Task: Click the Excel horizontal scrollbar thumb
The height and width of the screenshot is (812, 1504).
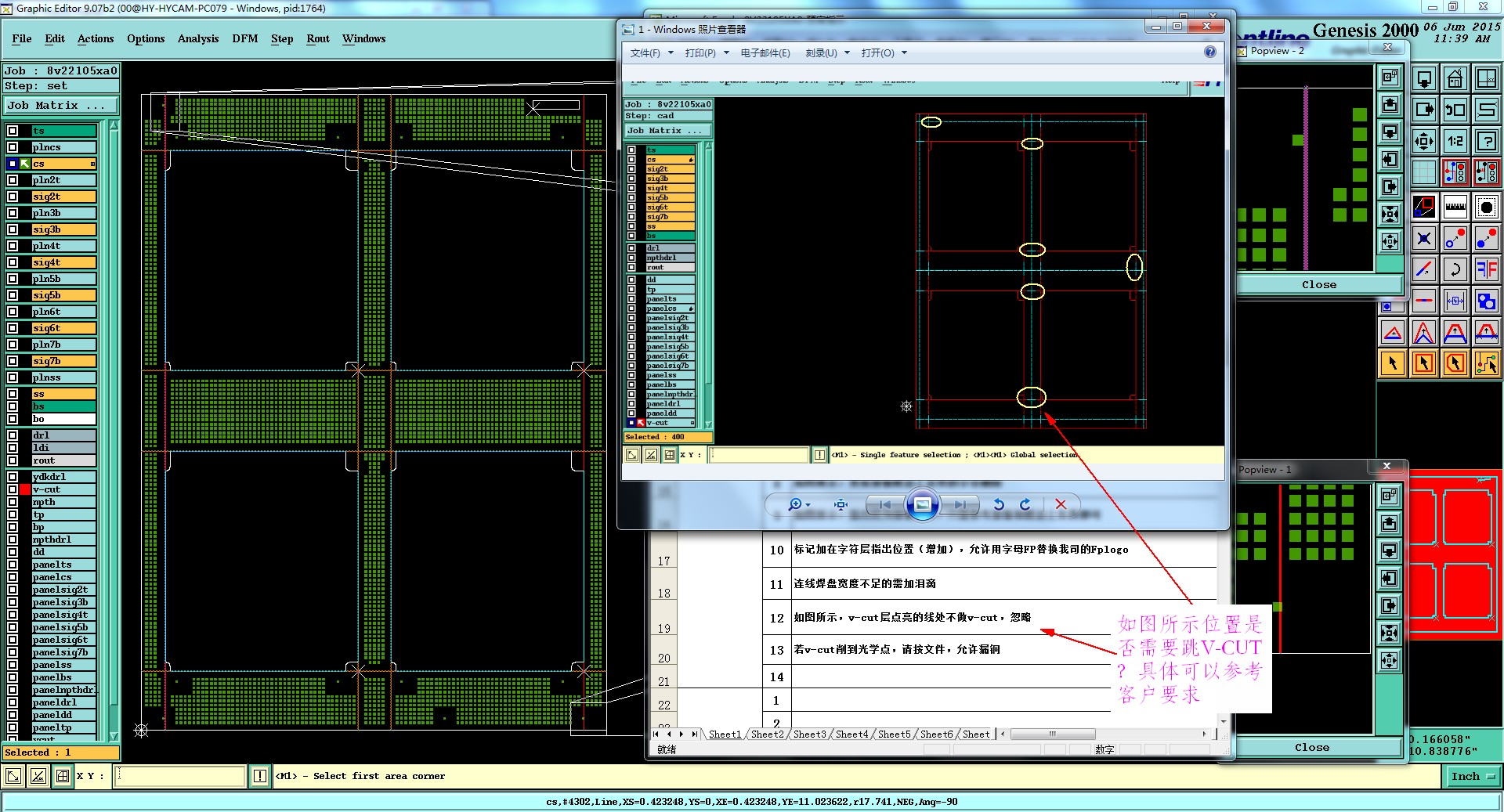Action: (x=1053, y=734)
